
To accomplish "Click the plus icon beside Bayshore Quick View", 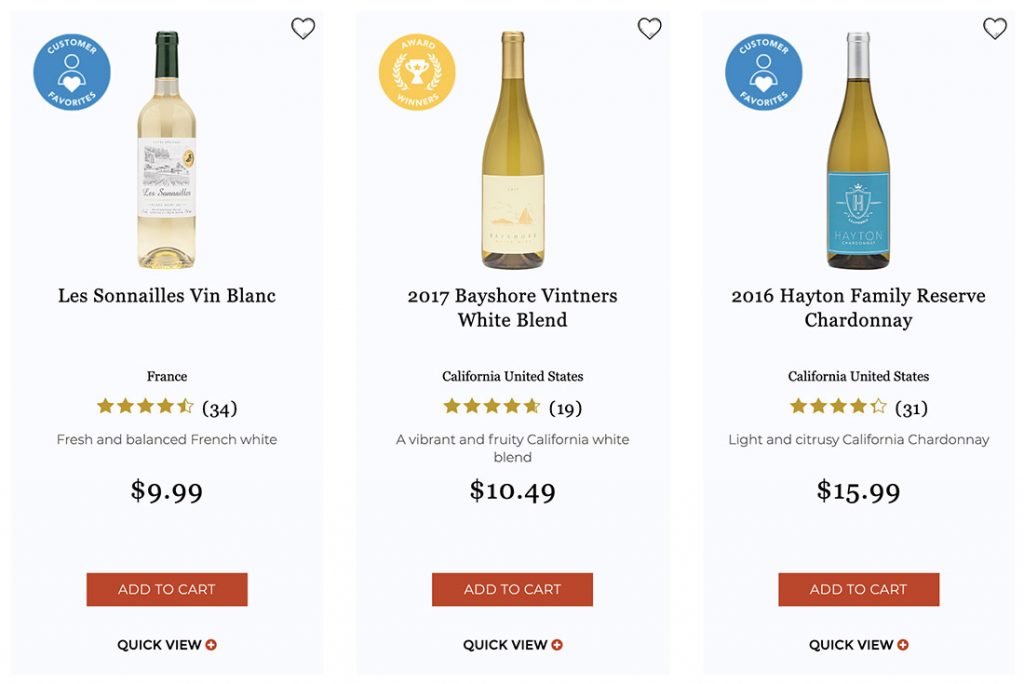I will (x=558, y=644).
